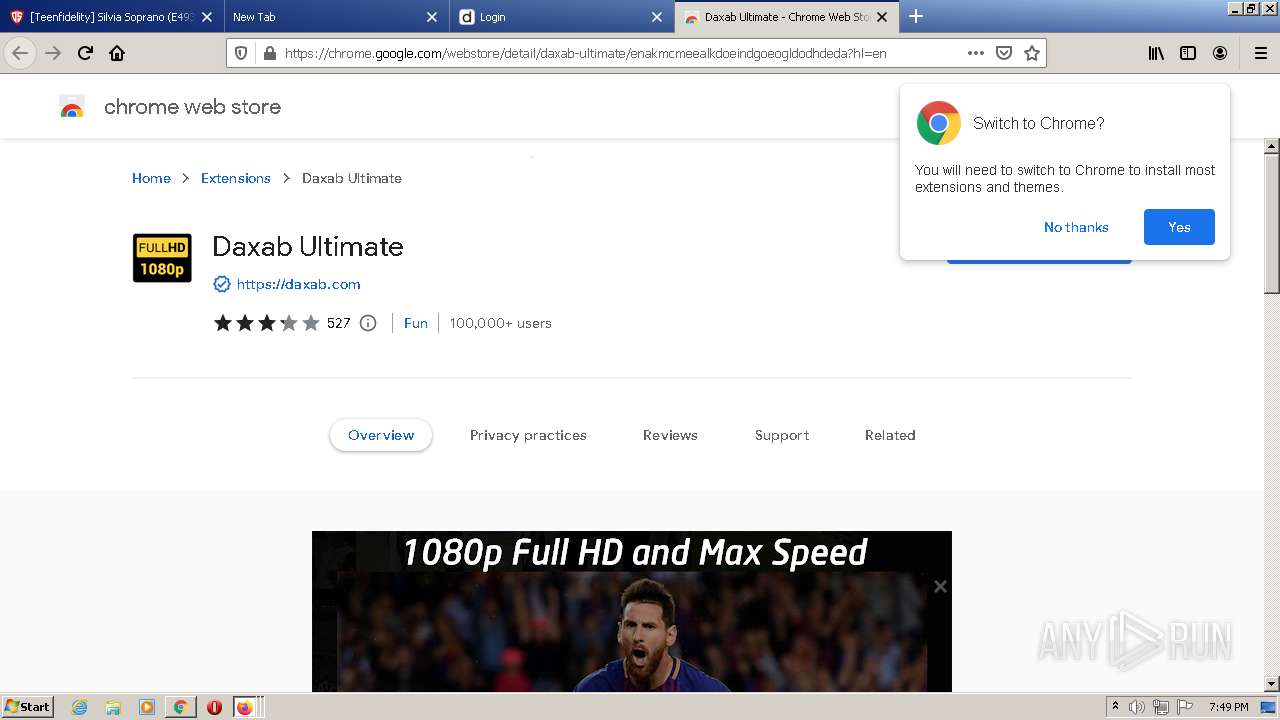Close the New Tab tab

pos(432,17)
